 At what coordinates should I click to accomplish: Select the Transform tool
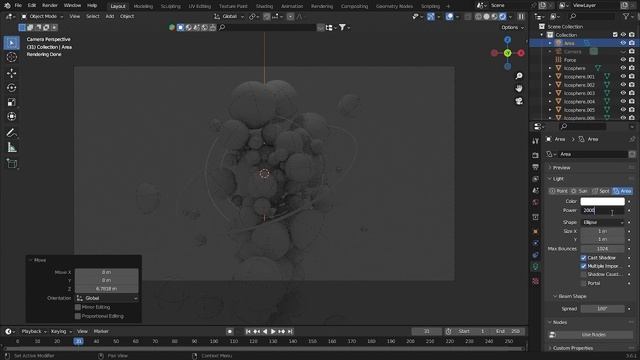coord(11,116)
